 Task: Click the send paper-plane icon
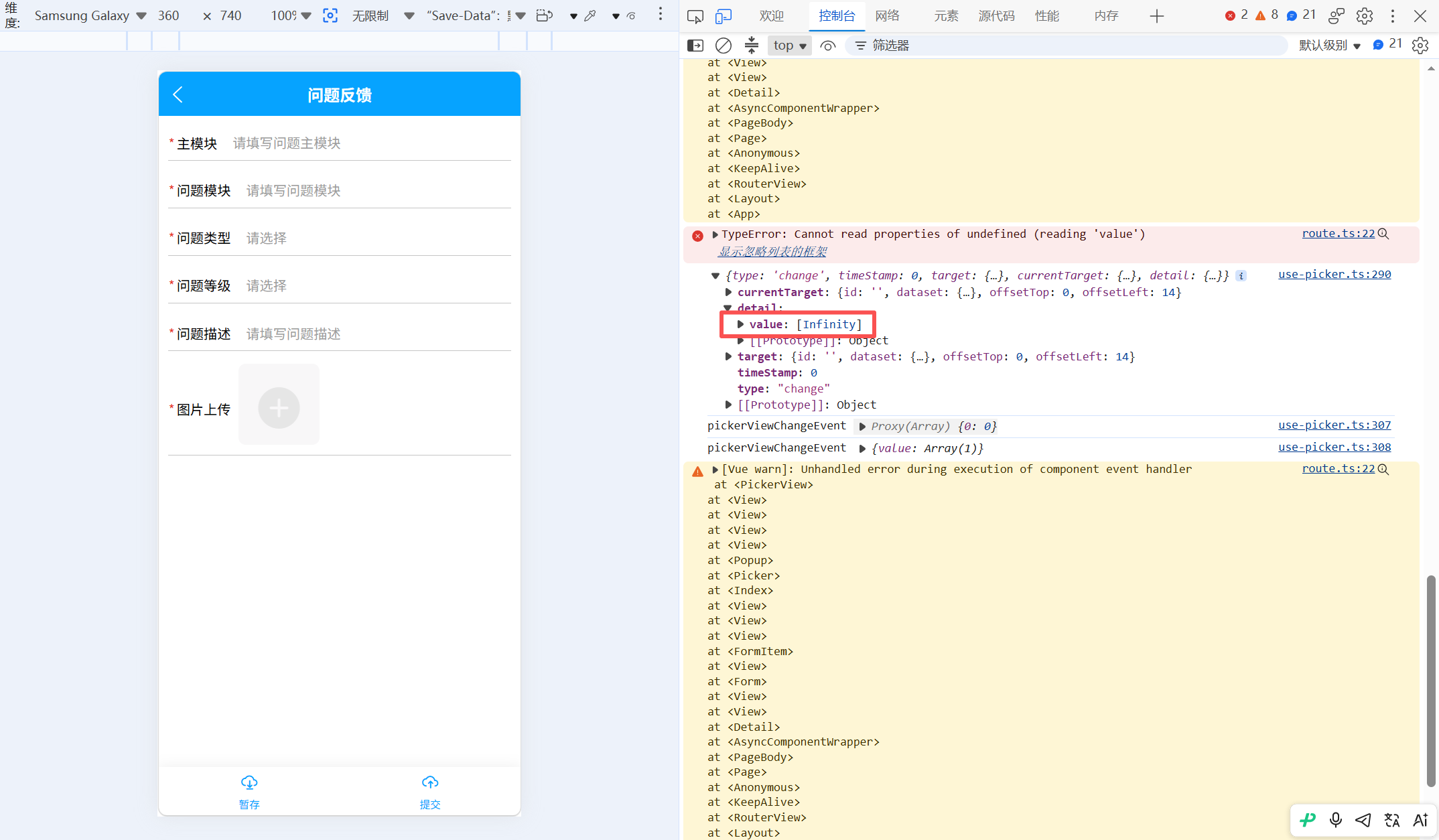pyautogui.click(x=1363, y=820)
